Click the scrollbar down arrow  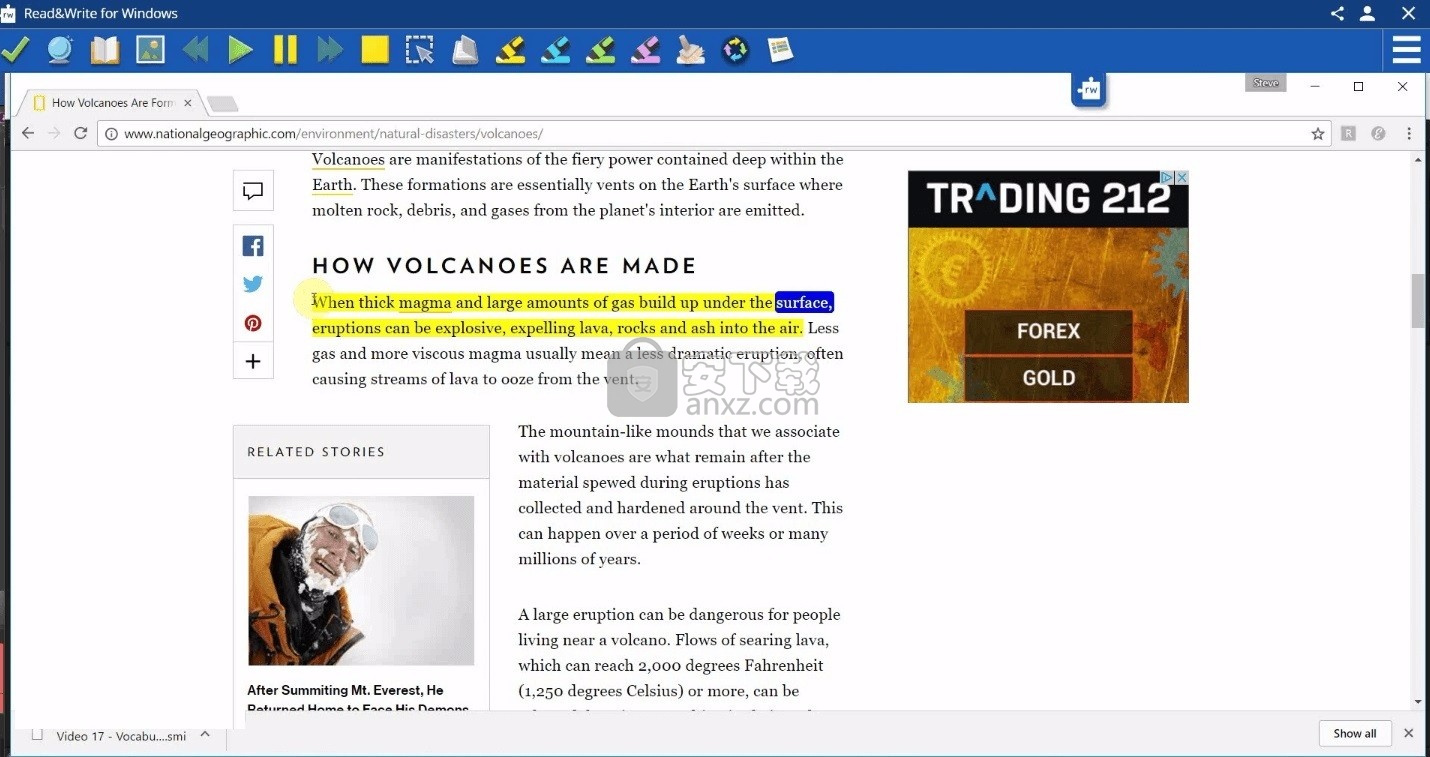(1418, 702)
